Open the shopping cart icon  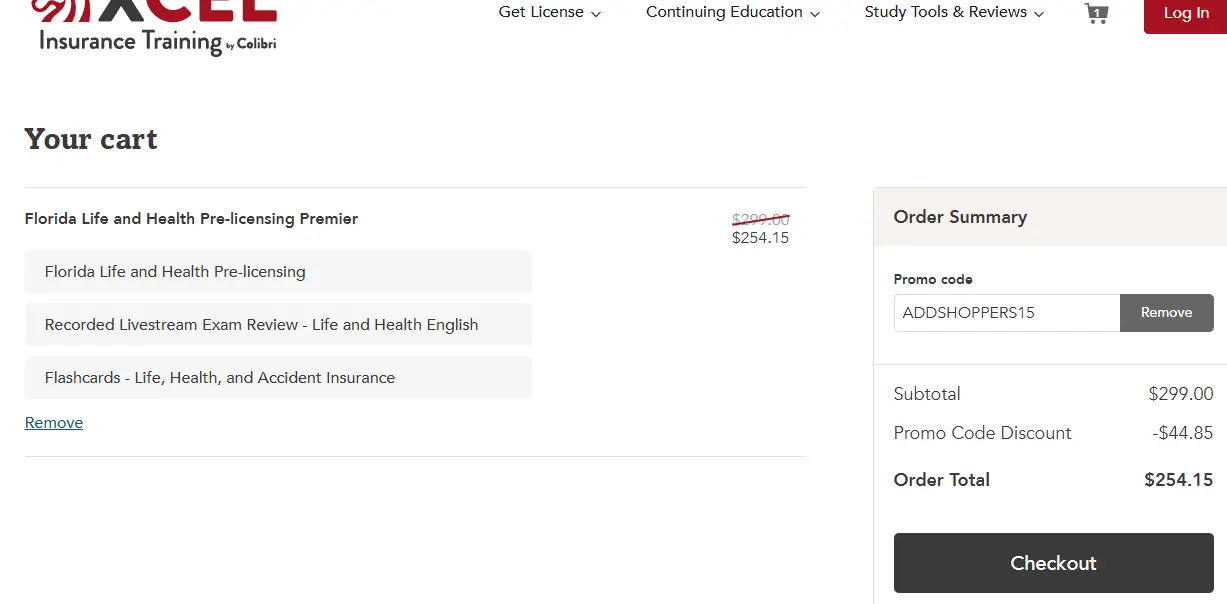click(x=1096, y=14)
